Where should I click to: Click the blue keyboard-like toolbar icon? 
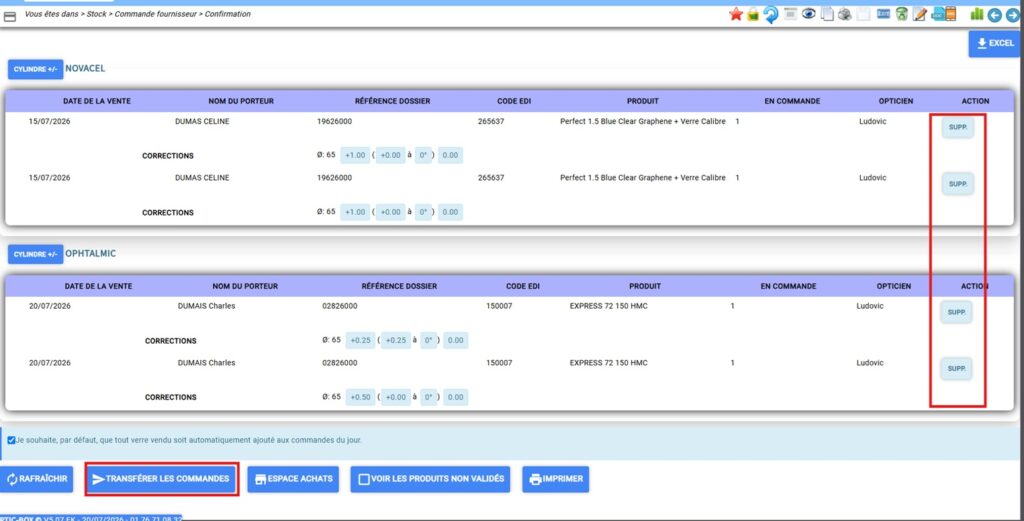click(x=884, y=14)
